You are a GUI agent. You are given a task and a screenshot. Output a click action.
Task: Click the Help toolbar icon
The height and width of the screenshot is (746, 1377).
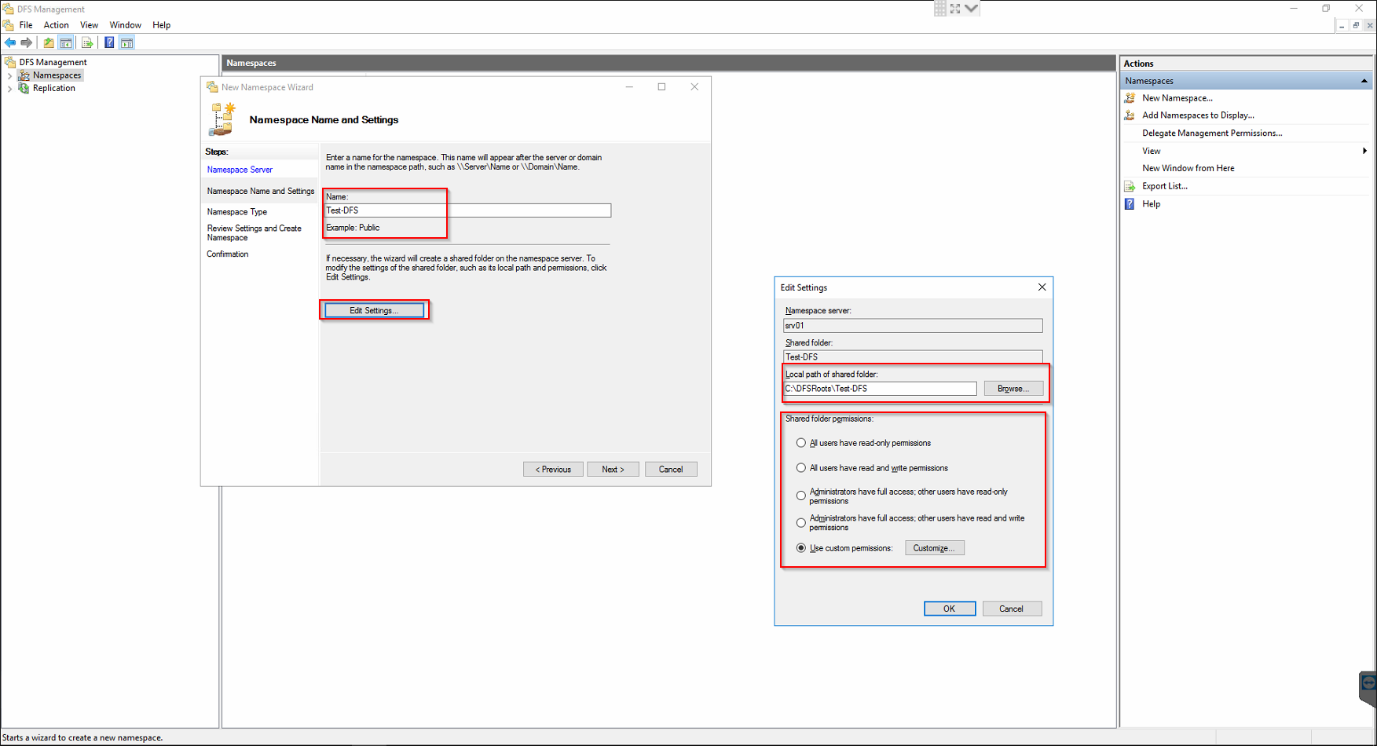[x=109, y=42]
